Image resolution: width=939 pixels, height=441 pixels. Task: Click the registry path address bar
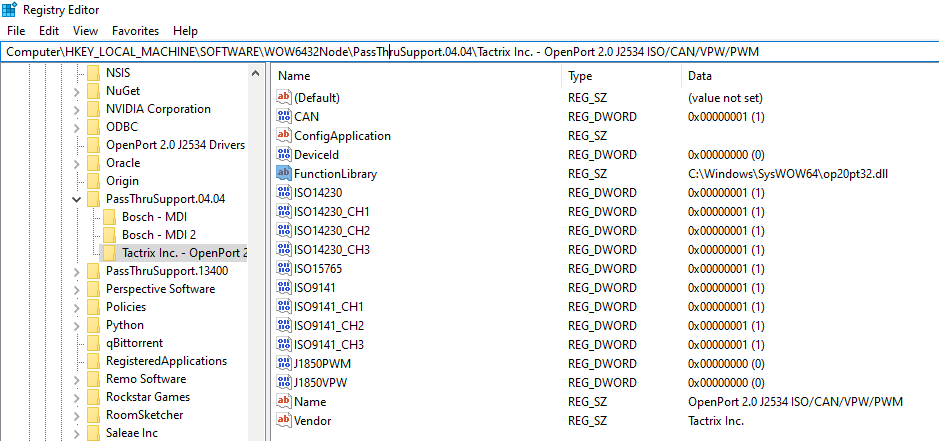[x=470, y=52]
